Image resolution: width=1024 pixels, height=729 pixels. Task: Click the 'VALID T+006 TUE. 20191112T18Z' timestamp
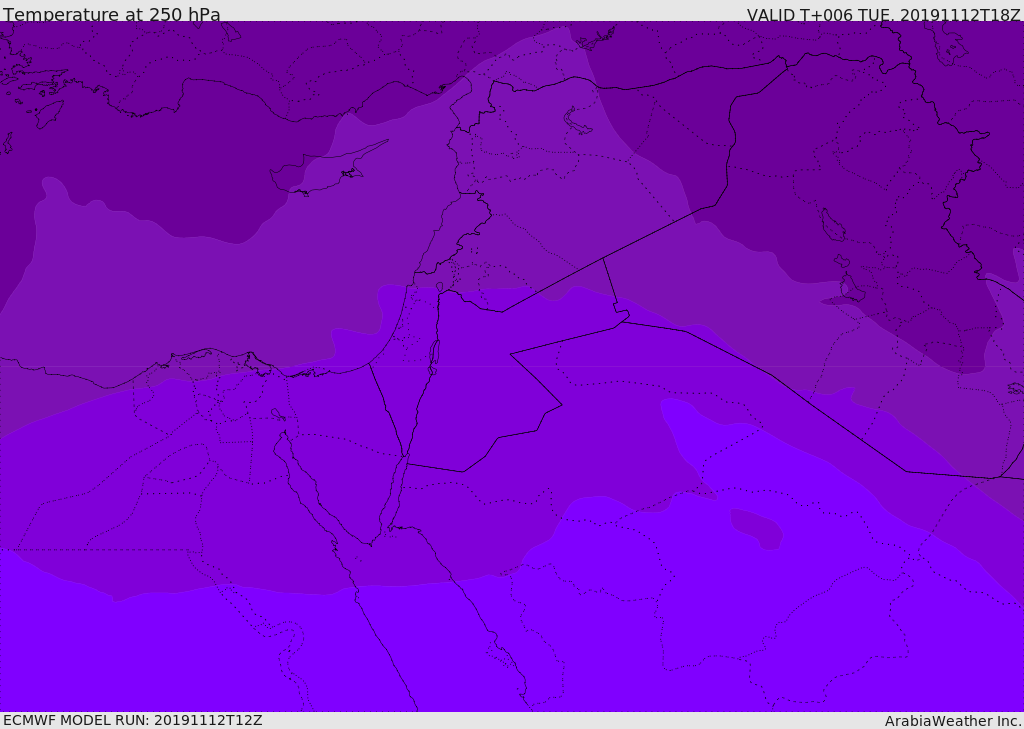click(x=884, y=14)
